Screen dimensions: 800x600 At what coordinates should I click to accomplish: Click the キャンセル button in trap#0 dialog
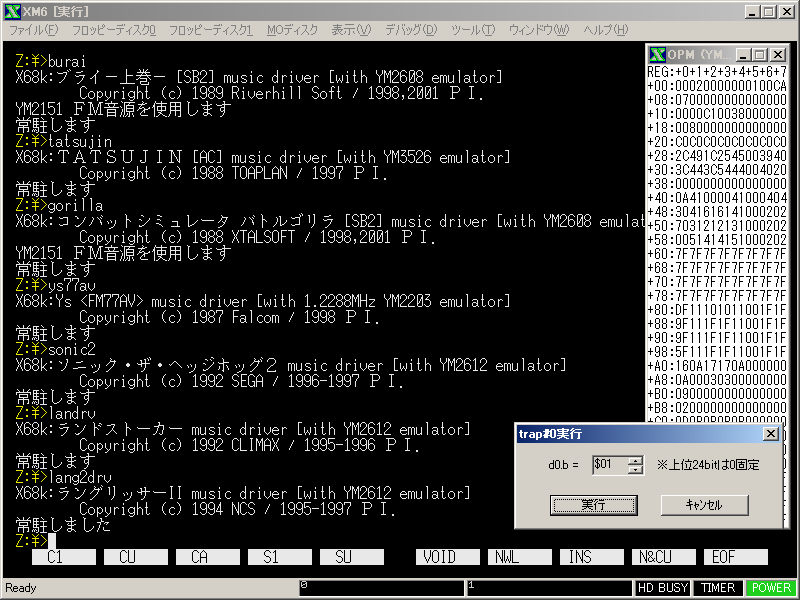click(704, 505)
